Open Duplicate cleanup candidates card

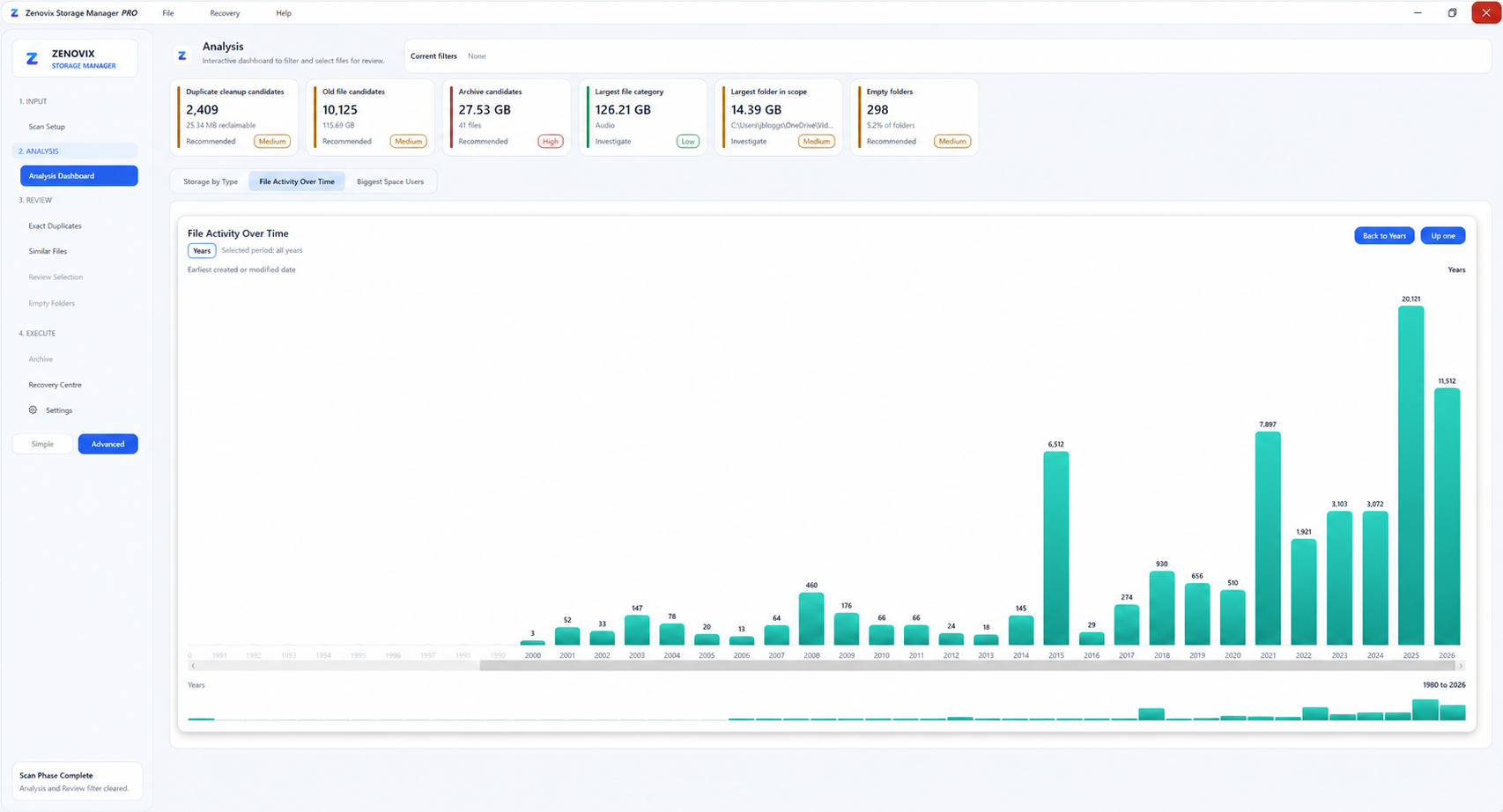233,117
